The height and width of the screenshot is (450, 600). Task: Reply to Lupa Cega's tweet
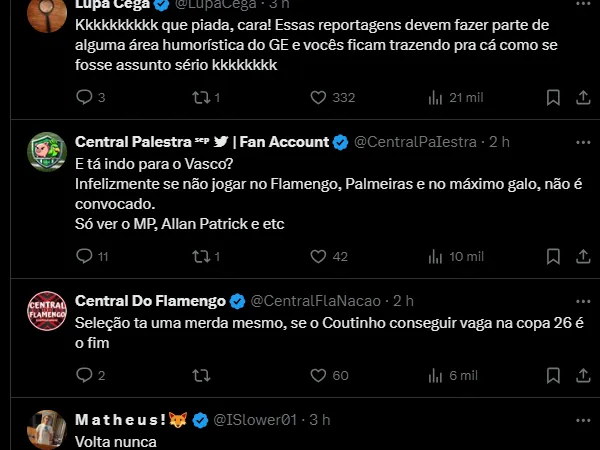85,97
